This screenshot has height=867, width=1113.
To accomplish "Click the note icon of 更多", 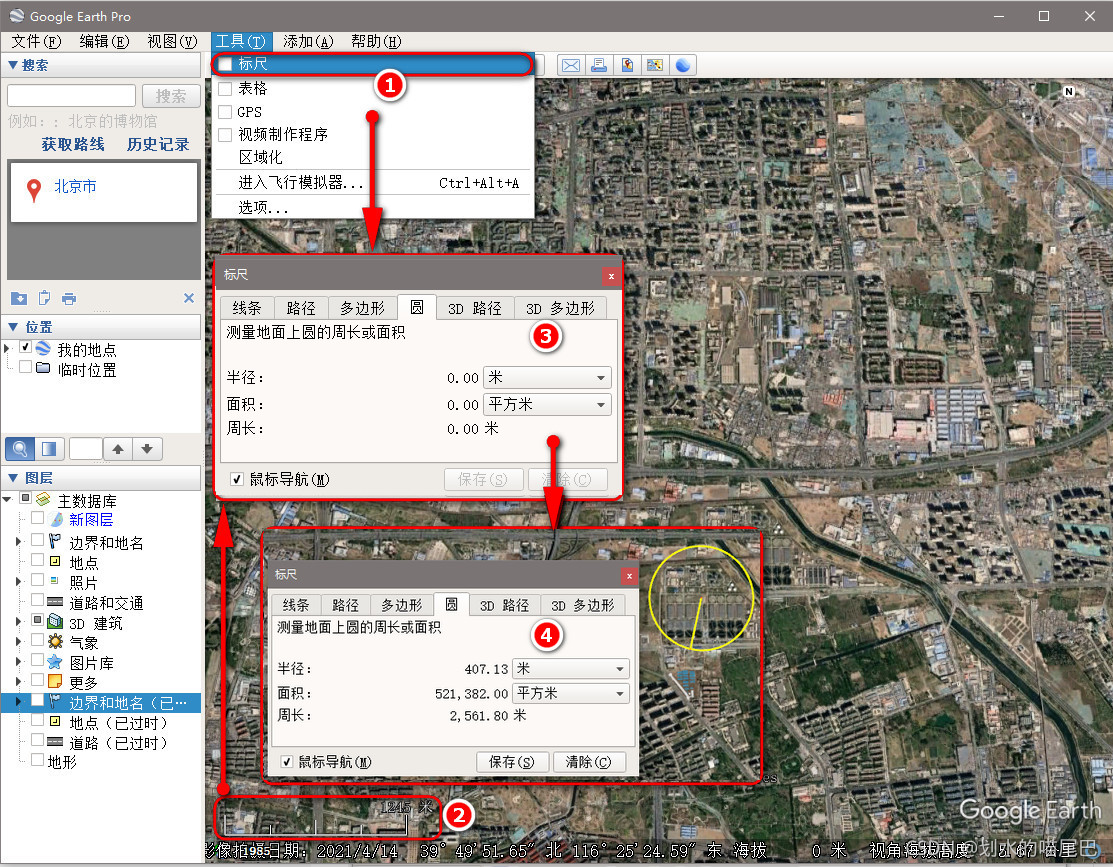I will tap(55, 682).
